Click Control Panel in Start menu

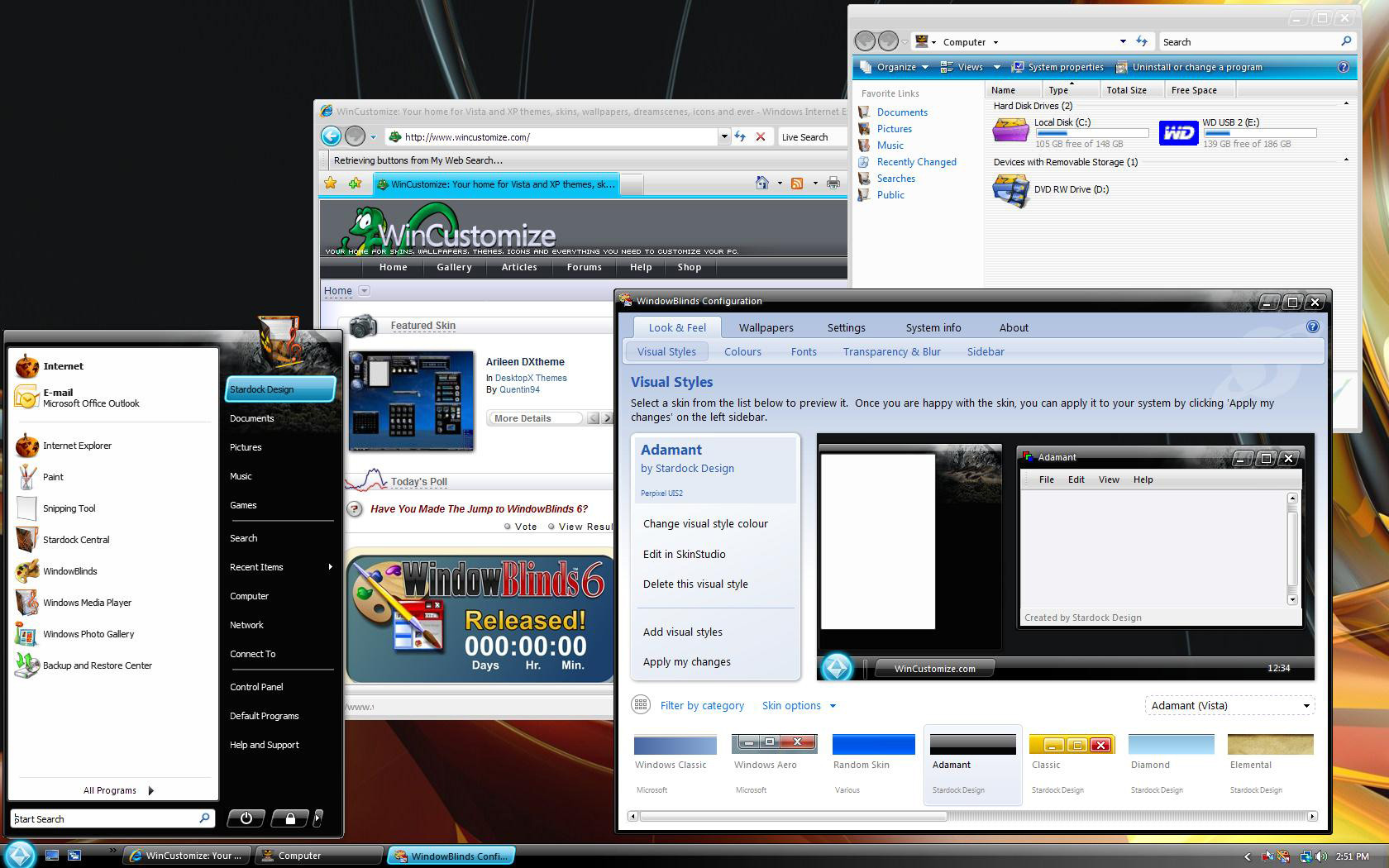click(x=256, y=687)
